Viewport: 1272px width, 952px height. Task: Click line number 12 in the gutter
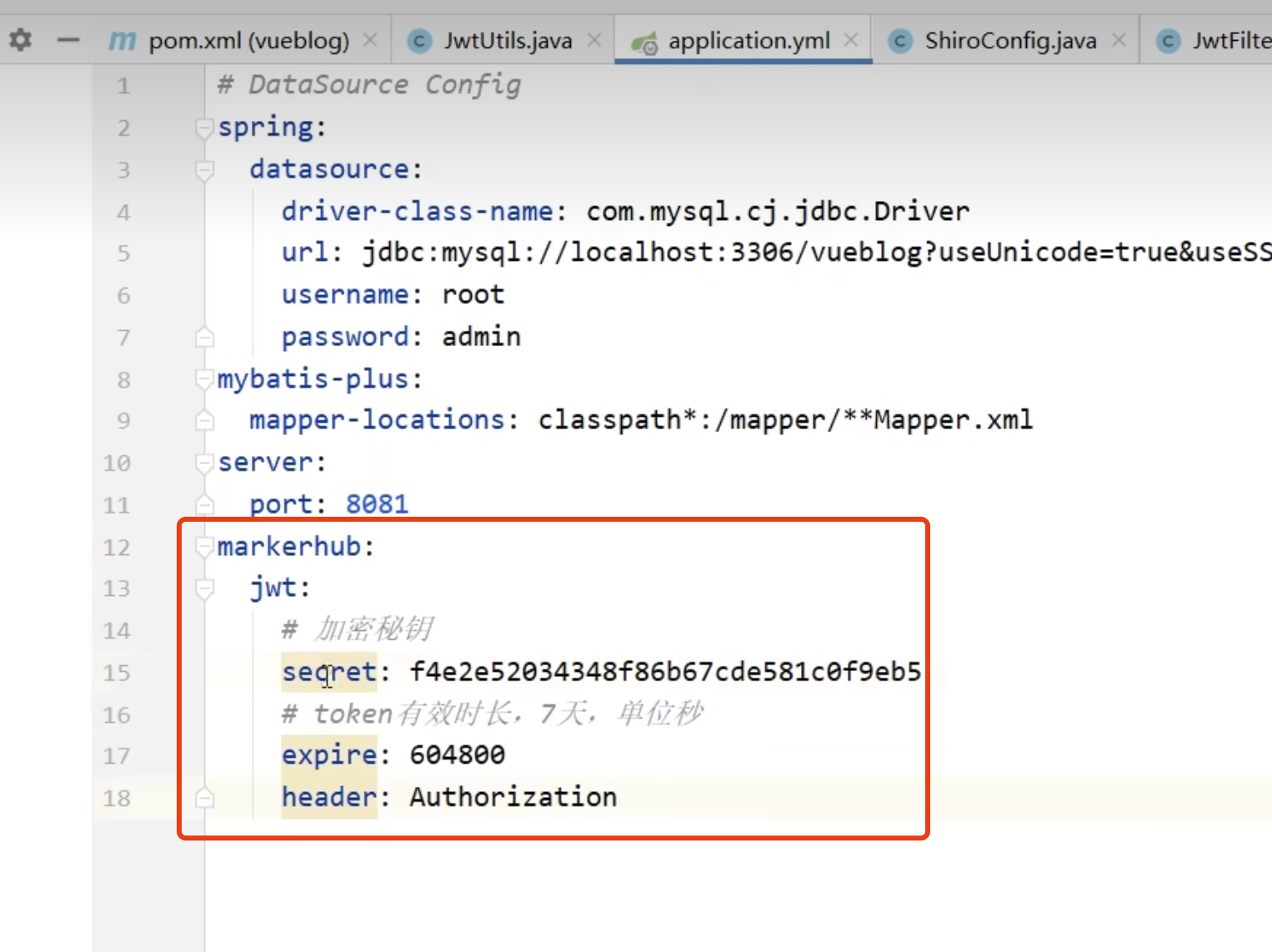click(117, 548)
